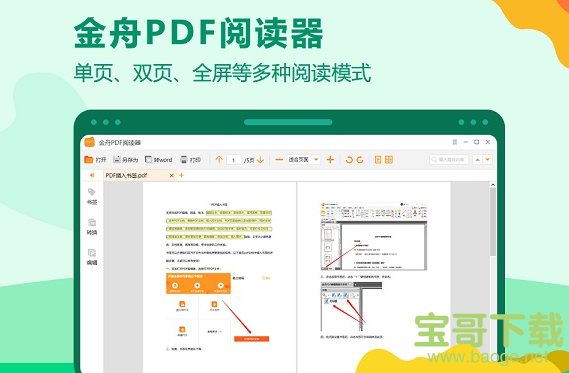Select the PDF插入书签.pdf tab

(x=140, y=175)
